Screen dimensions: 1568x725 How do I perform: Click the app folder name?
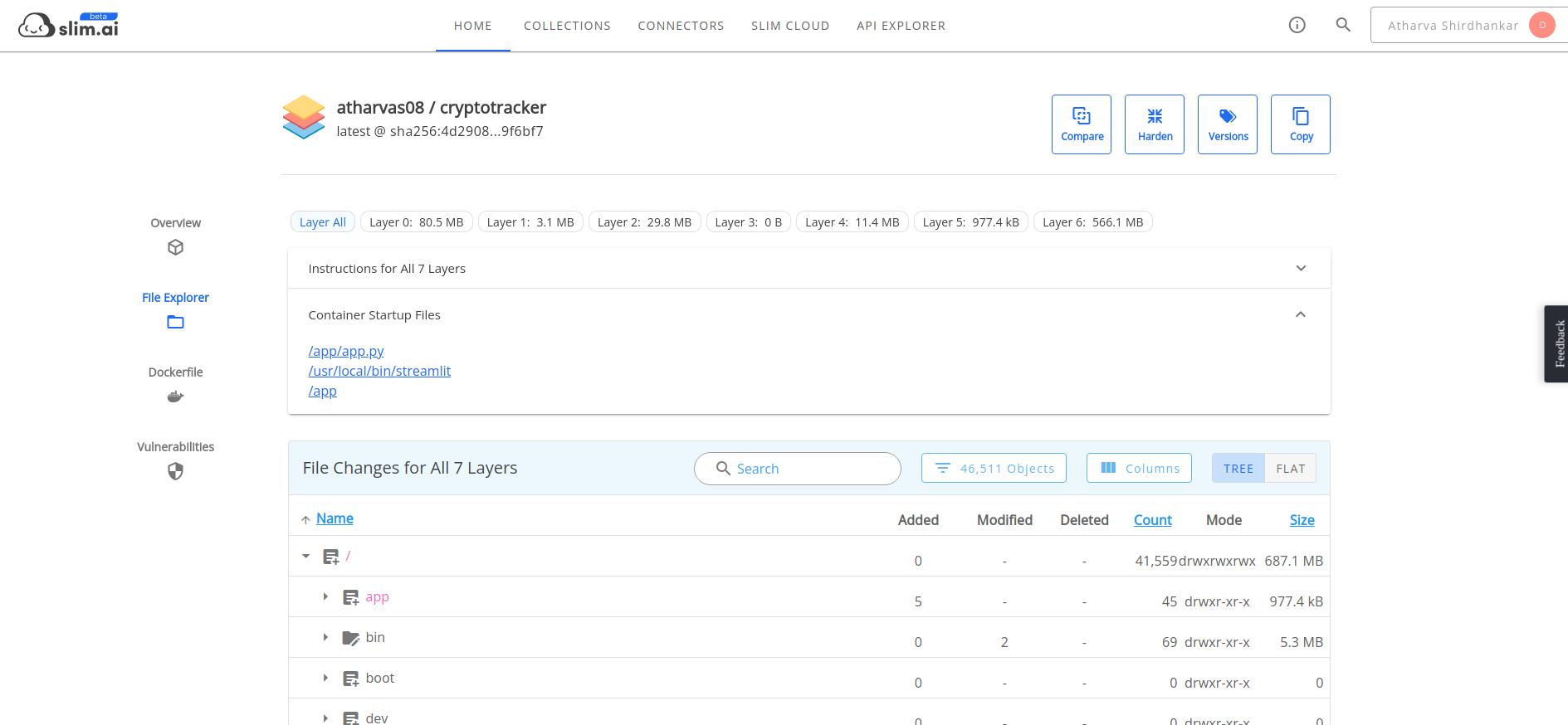(x=377, y=597)
